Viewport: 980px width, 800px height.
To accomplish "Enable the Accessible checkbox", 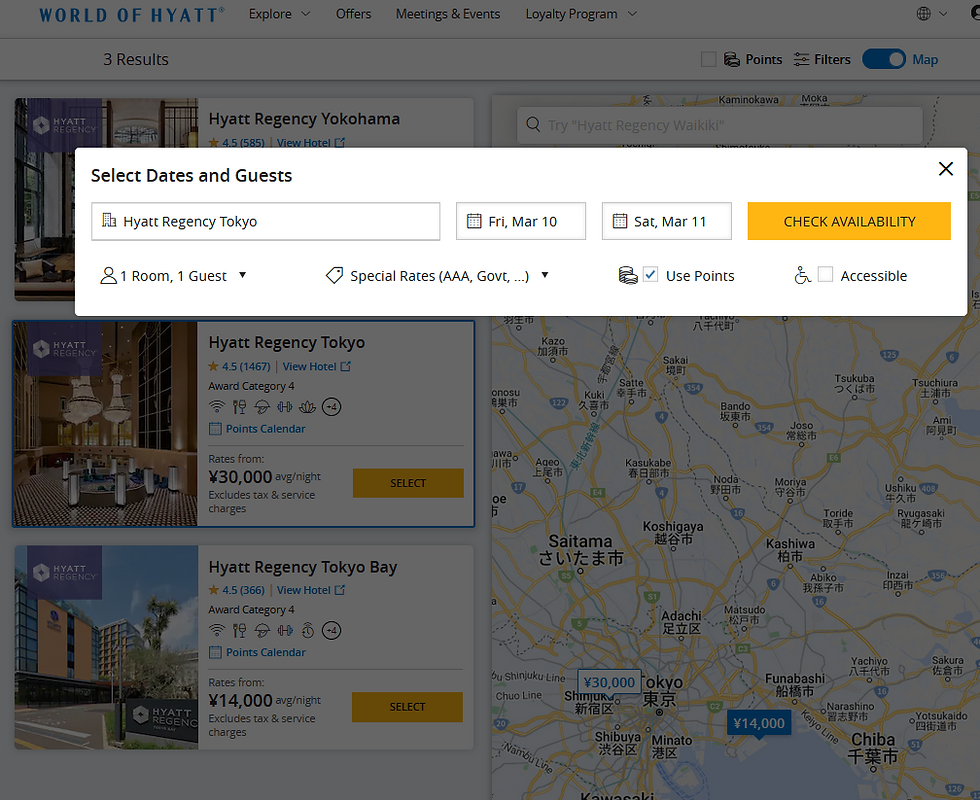I will [825, 274].
